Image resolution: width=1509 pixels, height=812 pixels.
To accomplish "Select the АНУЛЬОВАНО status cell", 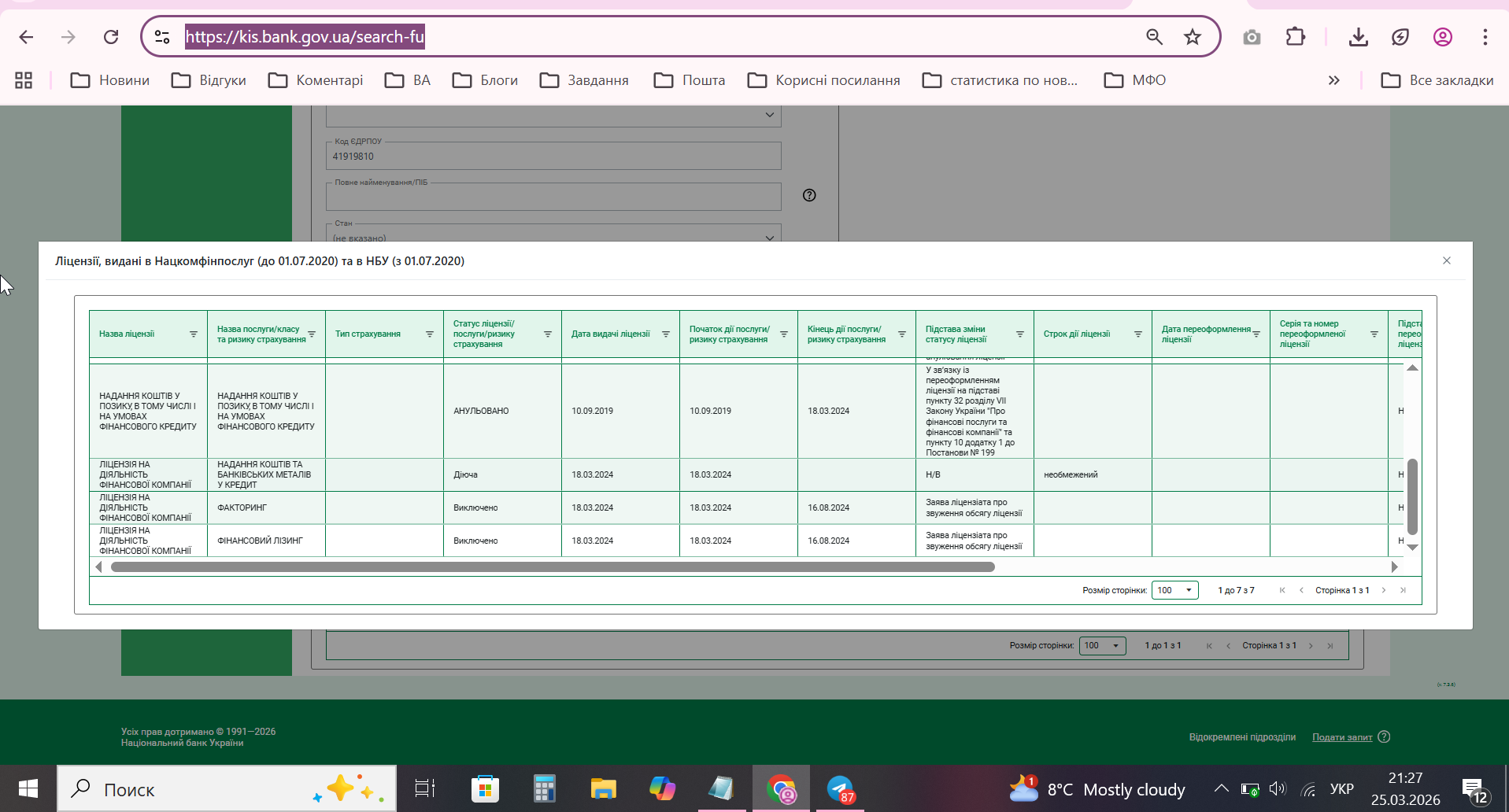I will [x=502, y=411].
